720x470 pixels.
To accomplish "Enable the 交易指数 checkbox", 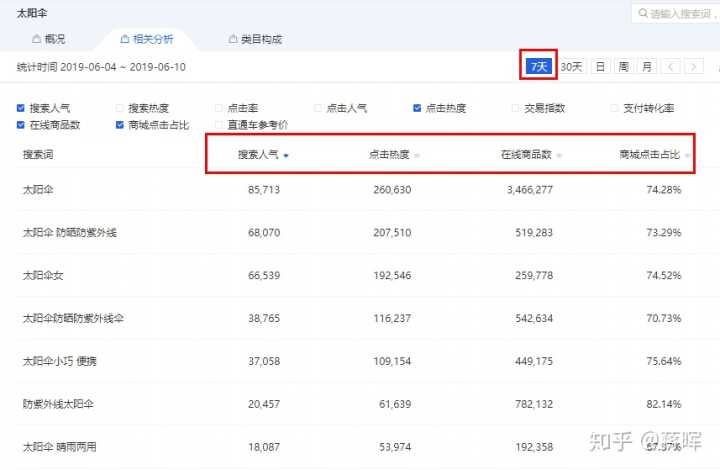I will coord(516,108).
